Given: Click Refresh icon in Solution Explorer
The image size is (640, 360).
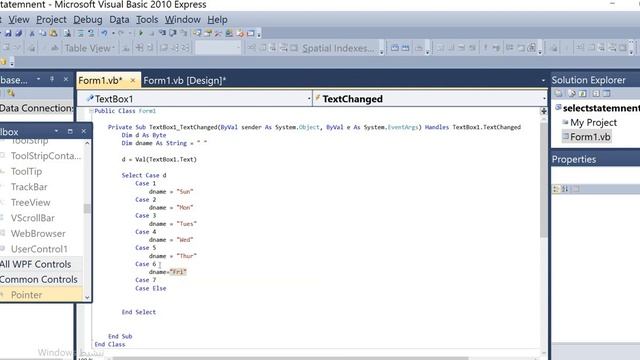Looking at the screenshot, I should pos(582,93).
